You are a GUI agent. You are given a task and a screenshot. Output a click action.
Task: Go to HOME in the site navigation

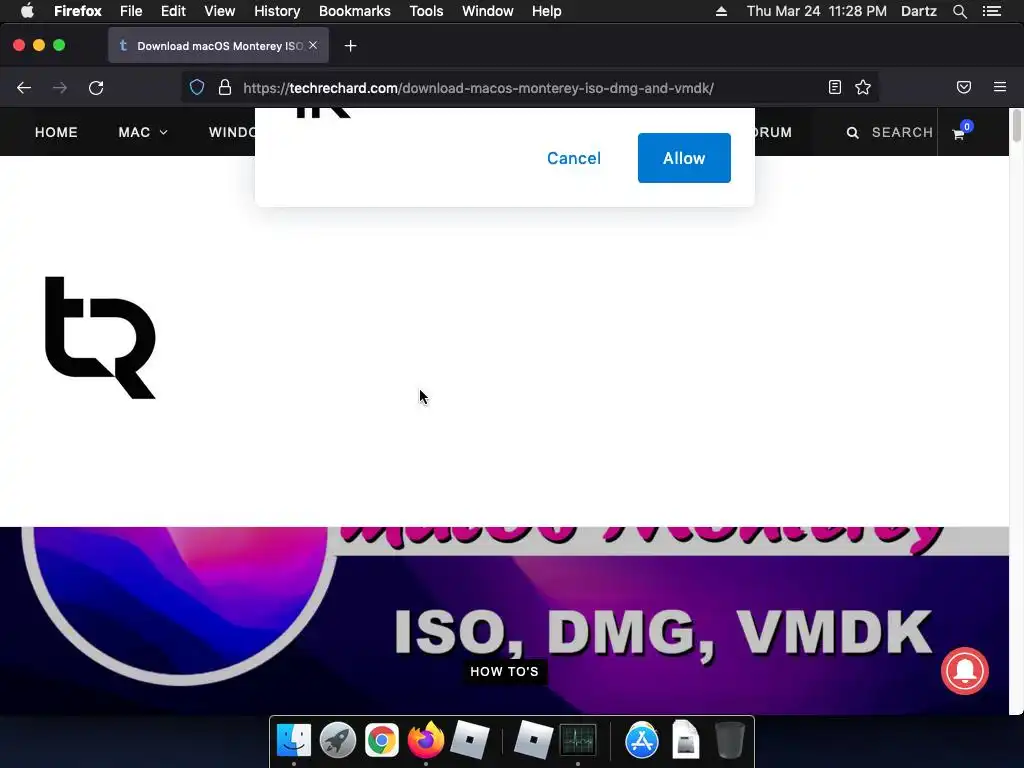click(56, 132)
